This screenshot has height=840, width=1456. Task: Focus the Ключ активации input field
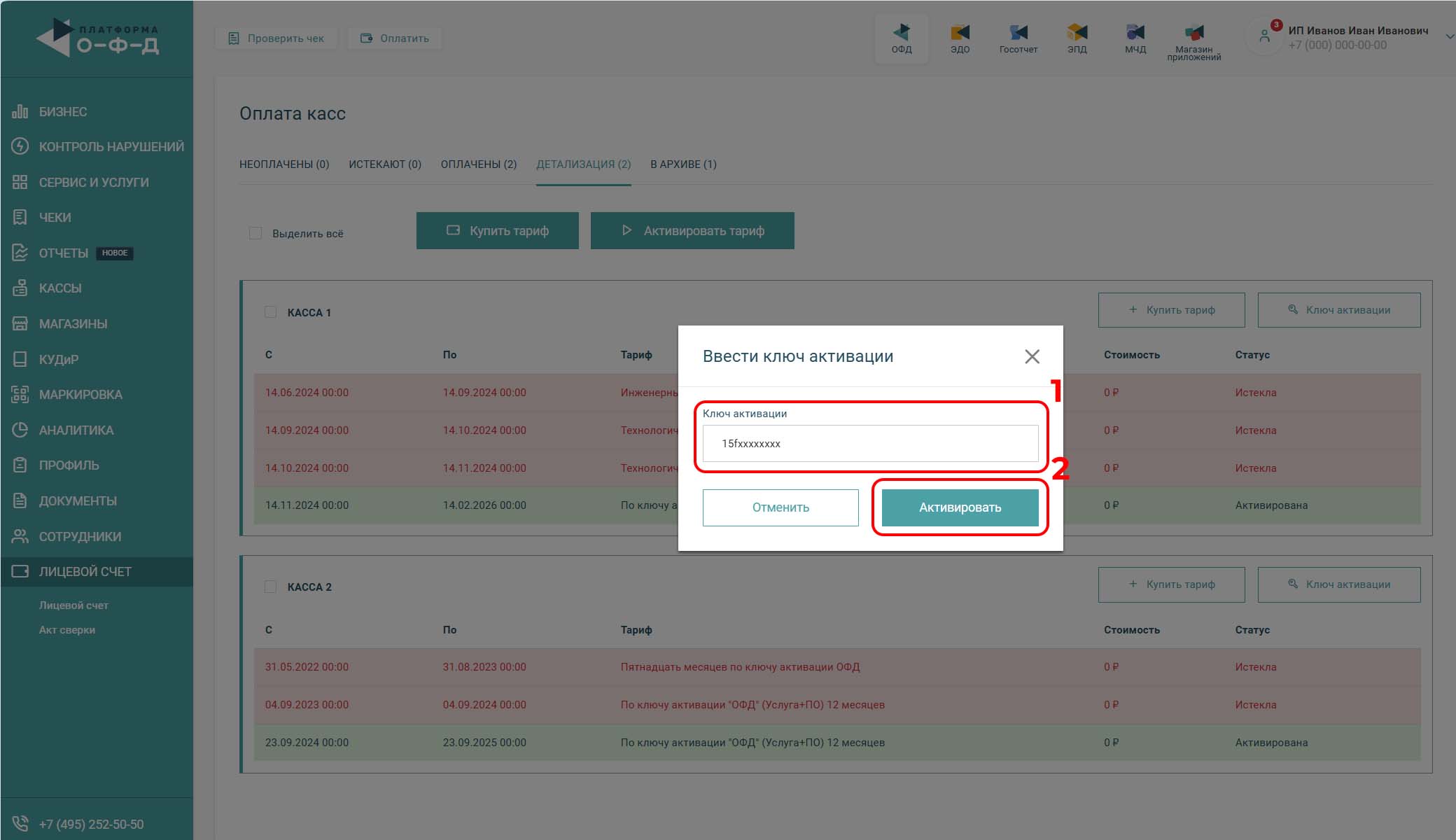point(870,443)
